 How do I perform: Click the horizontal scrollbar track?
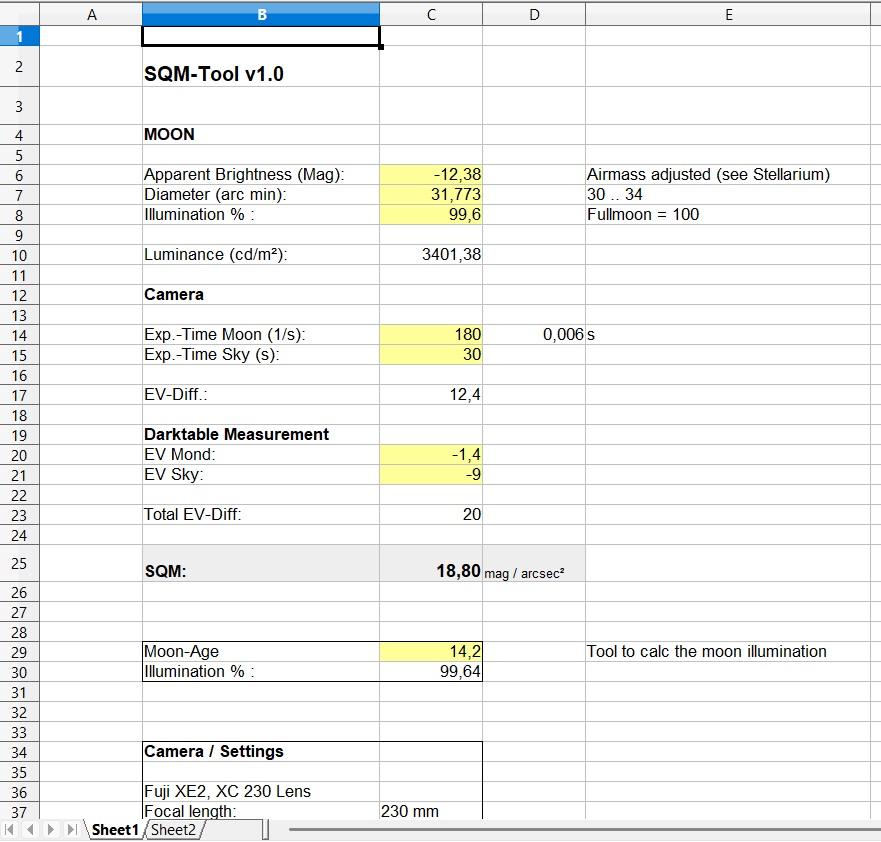pyautogui.click(x=580, y=830)
